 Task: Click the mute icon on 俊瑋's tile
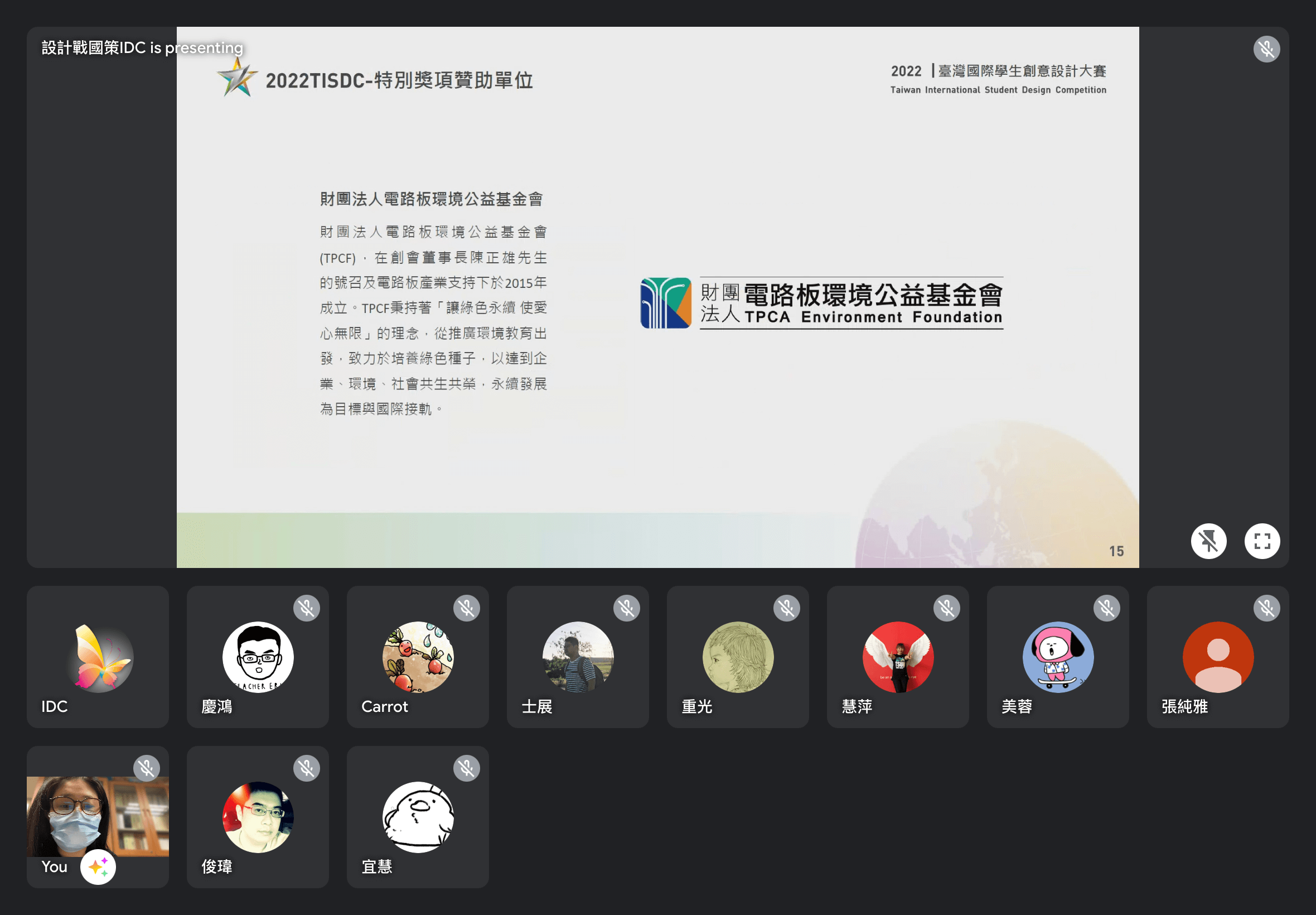(x=307, y=768)
